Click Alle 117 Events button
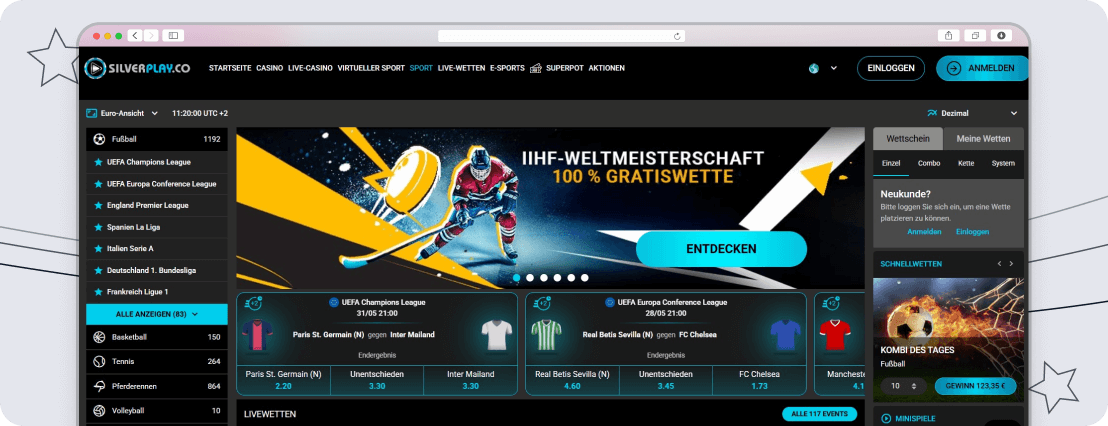This screenshot has width=1108, height=426. click(820, 414)
